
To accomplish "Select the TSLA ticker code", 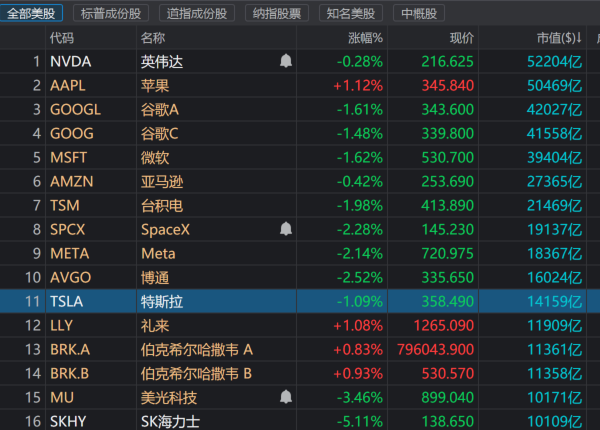I will point(67,301).
